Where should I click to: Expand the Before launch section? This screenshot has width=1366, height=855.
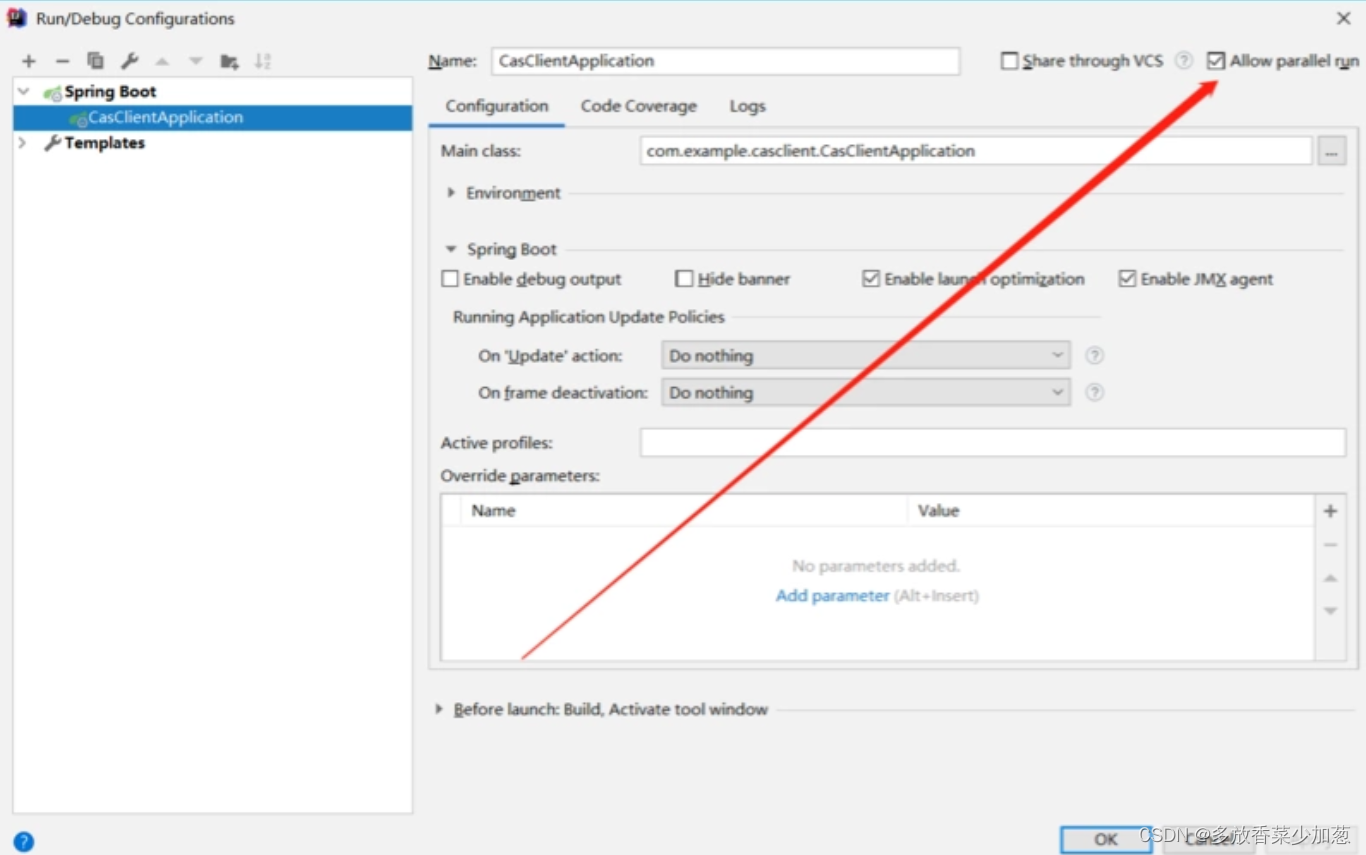(x=439, y=709)
